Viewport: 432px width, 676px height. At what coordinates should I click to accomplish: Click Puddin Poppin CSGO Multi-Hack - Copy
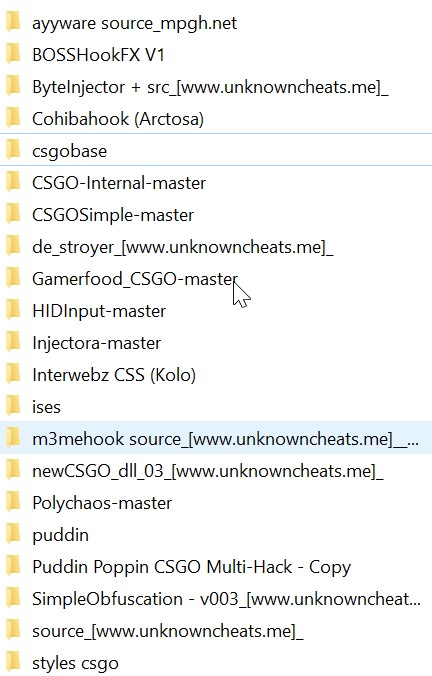pyautogui.click(x=191, y=566)
